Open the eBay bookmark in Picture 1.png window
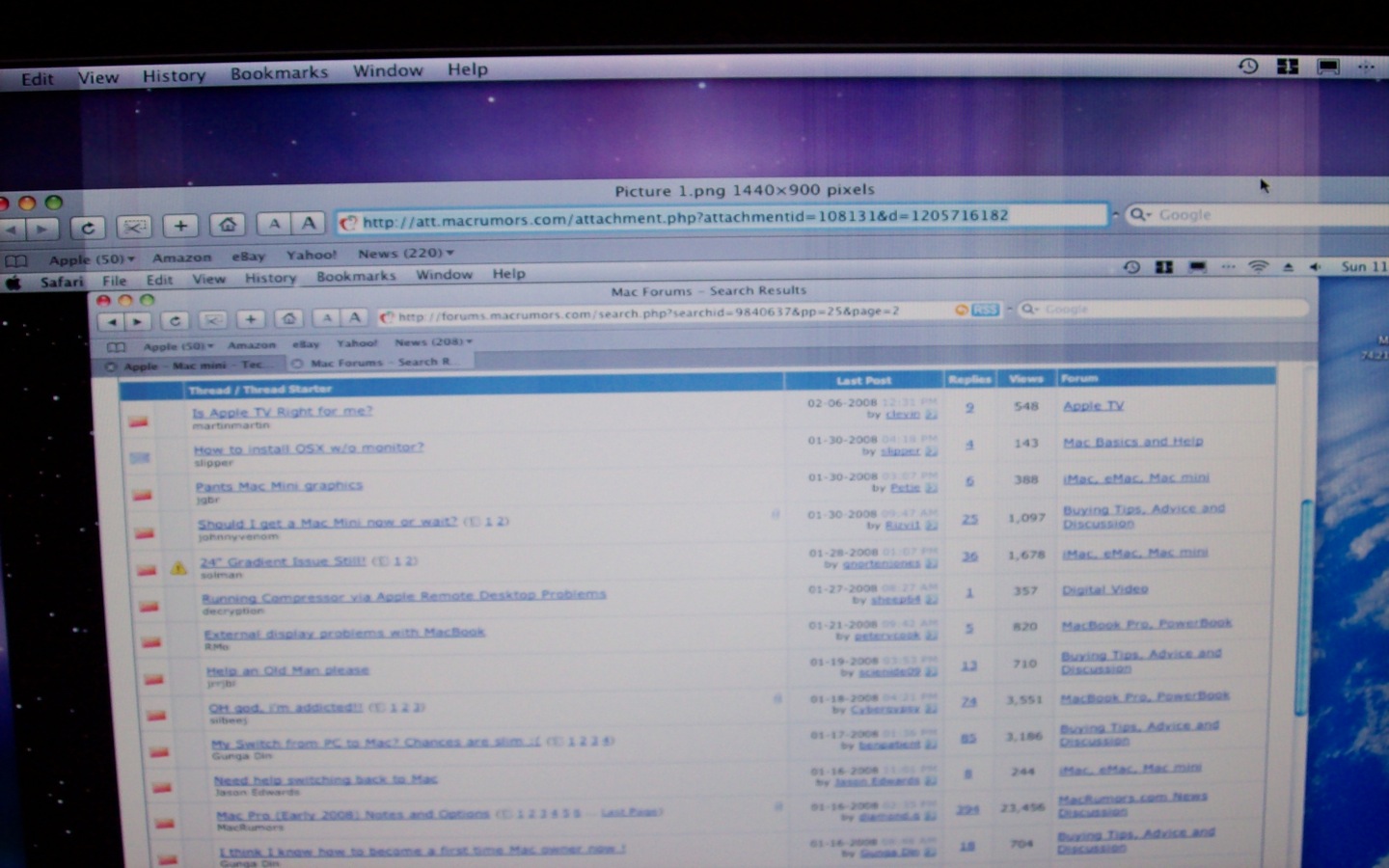This screenshot has height=868, width=1389. point(248,257)
